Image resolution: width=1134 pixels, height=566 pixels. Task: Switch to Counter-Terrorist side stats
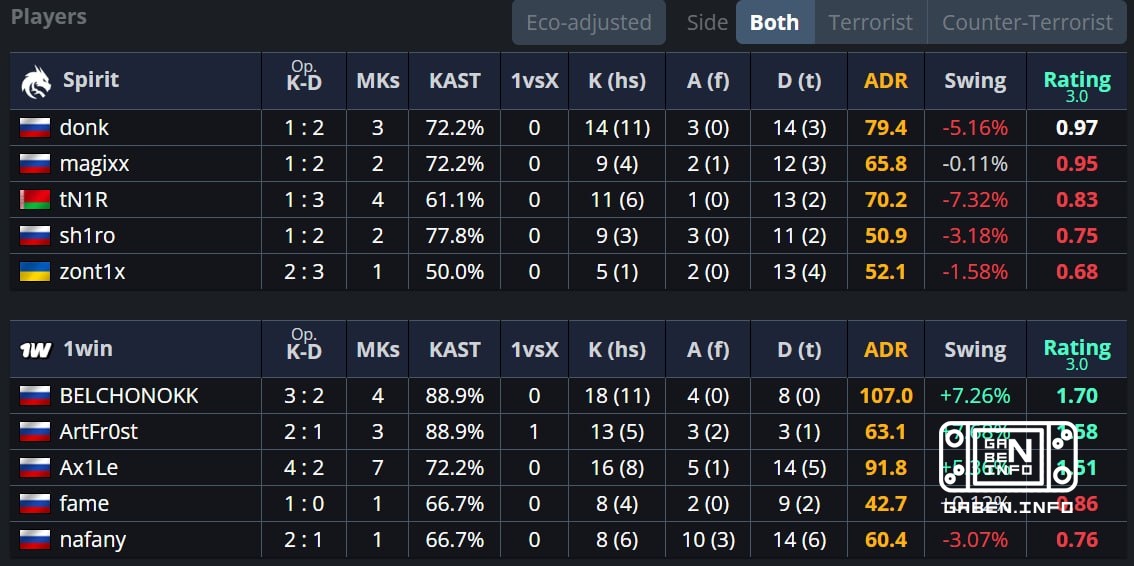1027,22
